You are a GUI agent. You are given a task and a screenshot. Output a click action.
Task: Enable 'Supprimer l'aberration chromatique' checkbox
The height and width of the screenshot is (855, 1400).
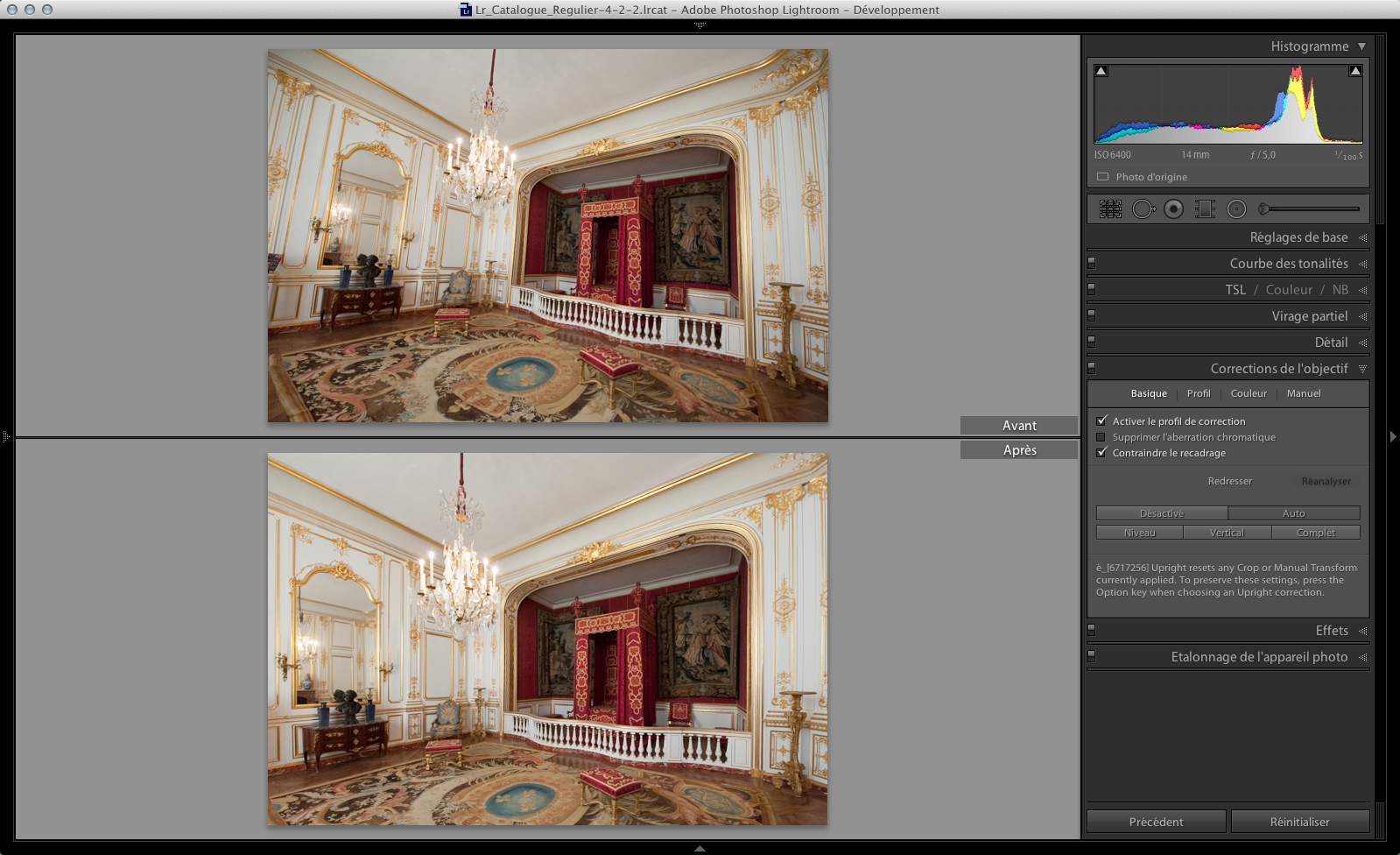point(1101,437)
